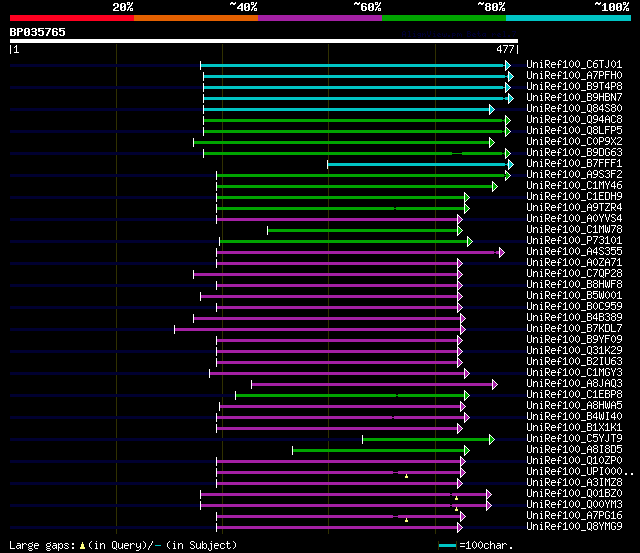Open hit UniRef100_B0C959
The height and width of the screenshot is (553, 640).
(574, 306)
